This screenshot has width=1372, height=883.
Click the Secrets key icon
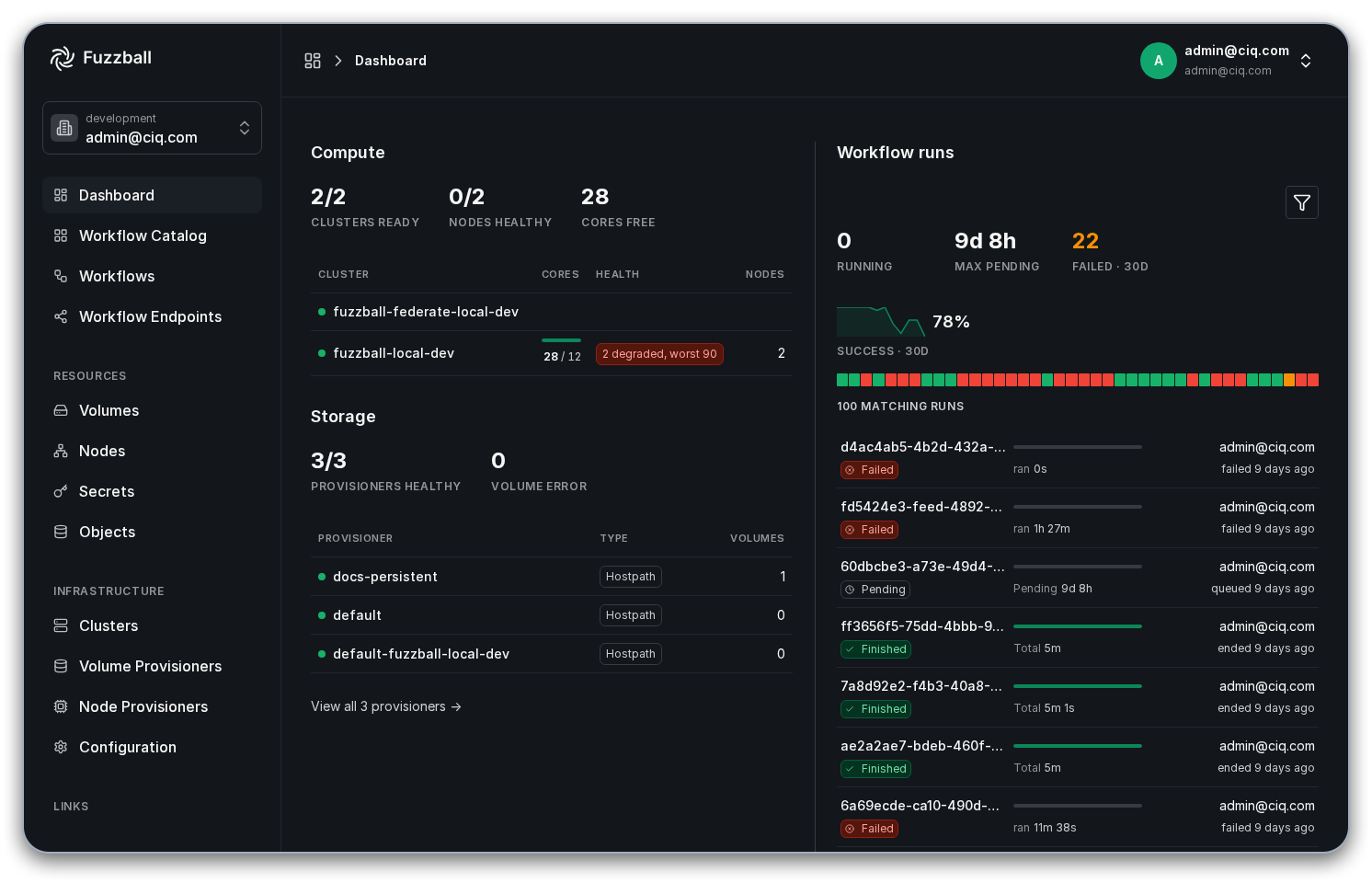[61, 491]
